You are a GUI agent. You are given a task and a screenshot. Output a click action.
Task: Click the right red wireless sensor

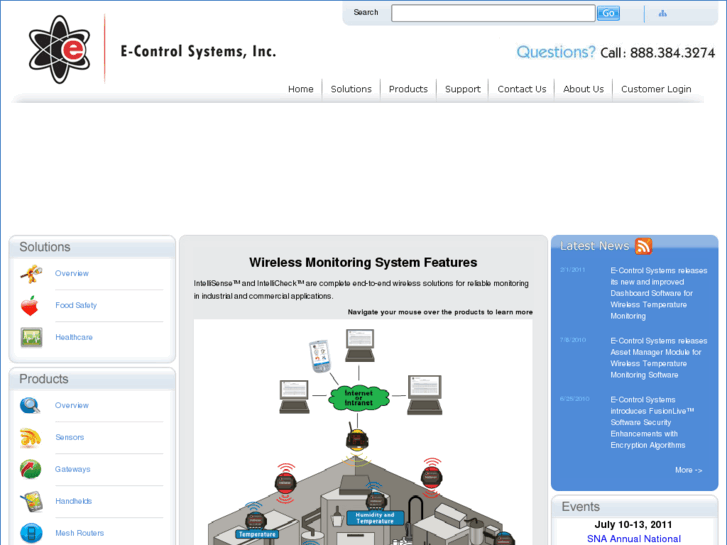(x=432, y=478)
